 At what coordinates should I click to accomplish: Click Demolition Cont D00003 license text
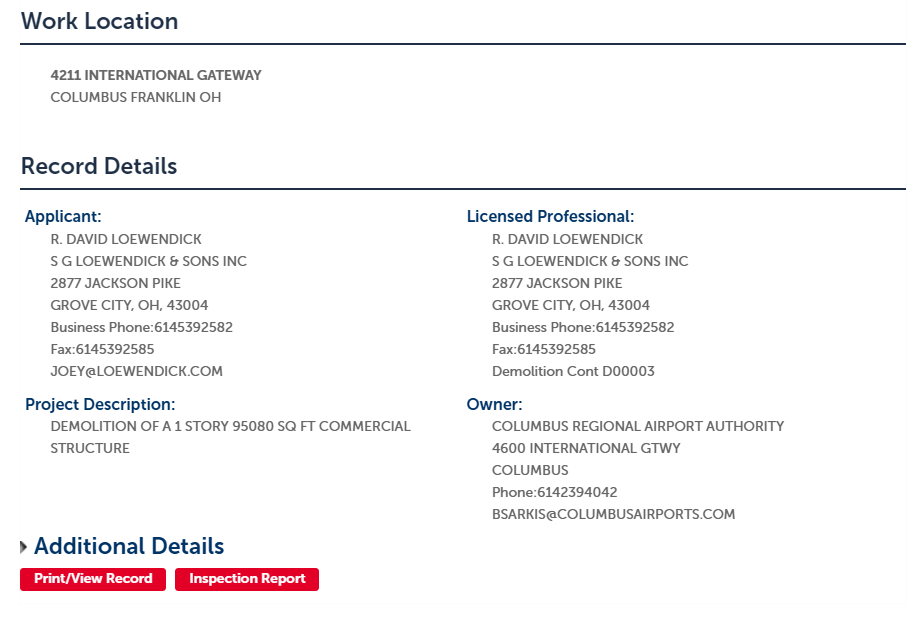pos(573,371)
